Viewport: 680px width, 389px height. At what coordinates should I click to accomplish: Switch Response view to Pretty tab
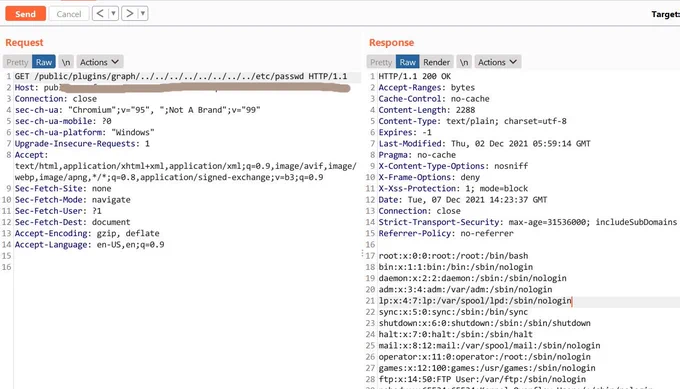[381, 62]
